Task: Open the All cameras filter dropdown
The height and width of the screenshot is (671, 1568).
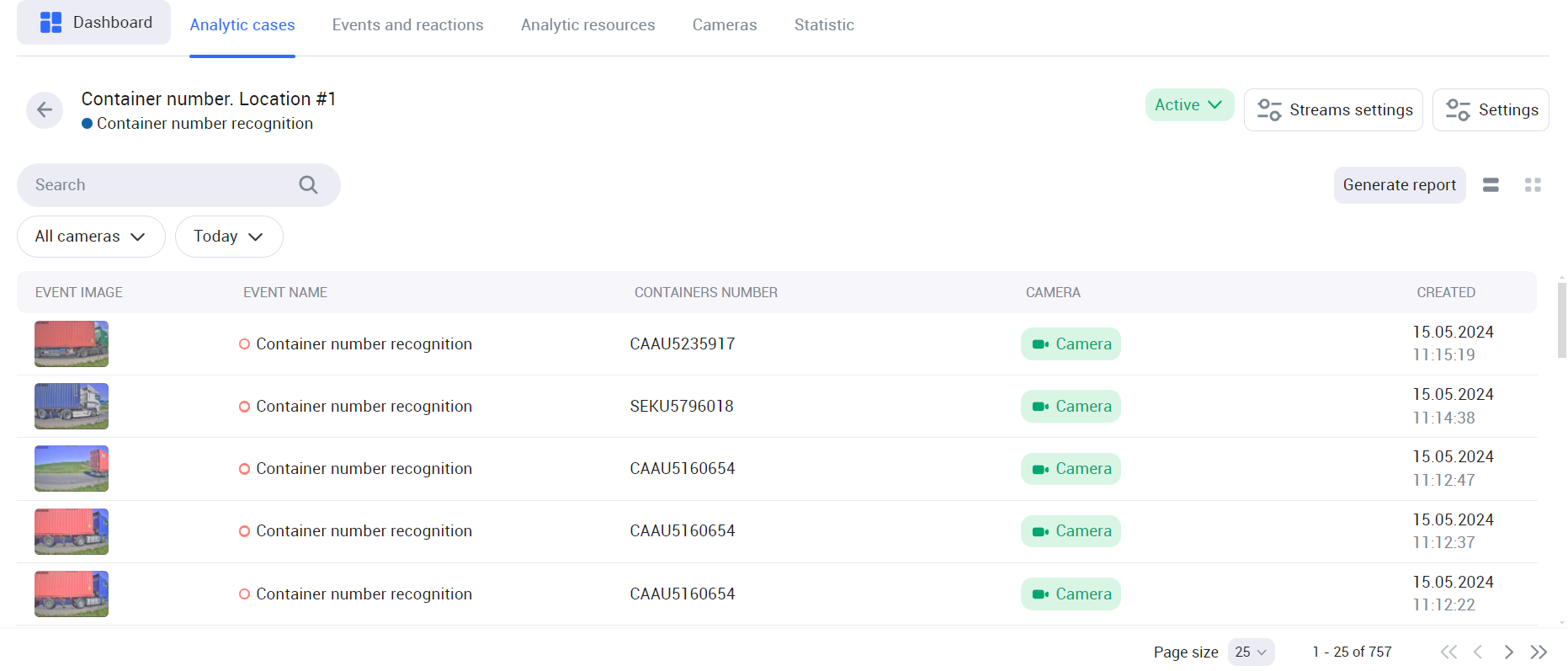Action: [x=91, y=237]
